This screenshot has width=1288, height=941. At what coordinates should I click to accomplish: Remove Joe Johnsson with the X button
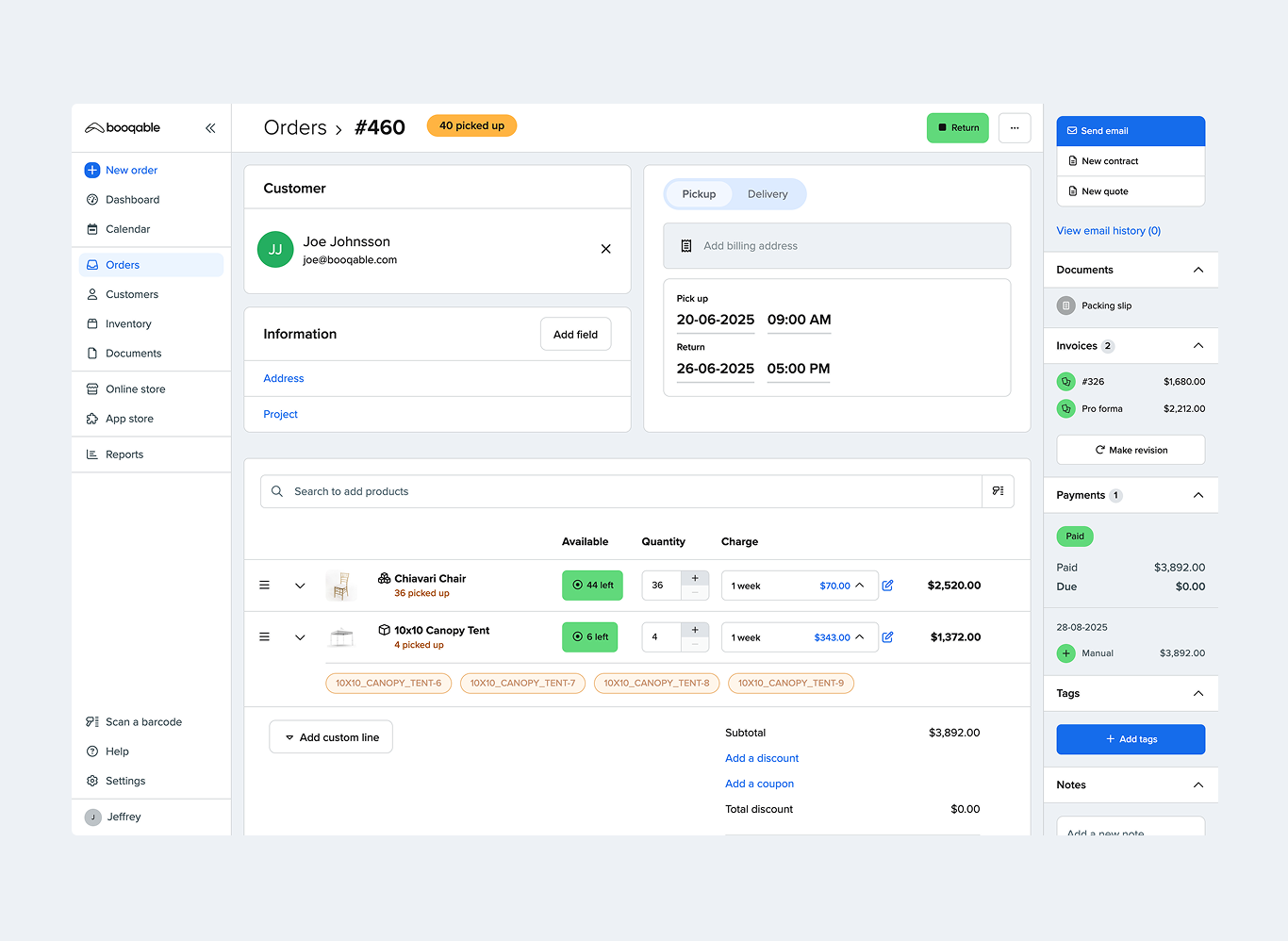pyautogui.click(x=605, y=248)
